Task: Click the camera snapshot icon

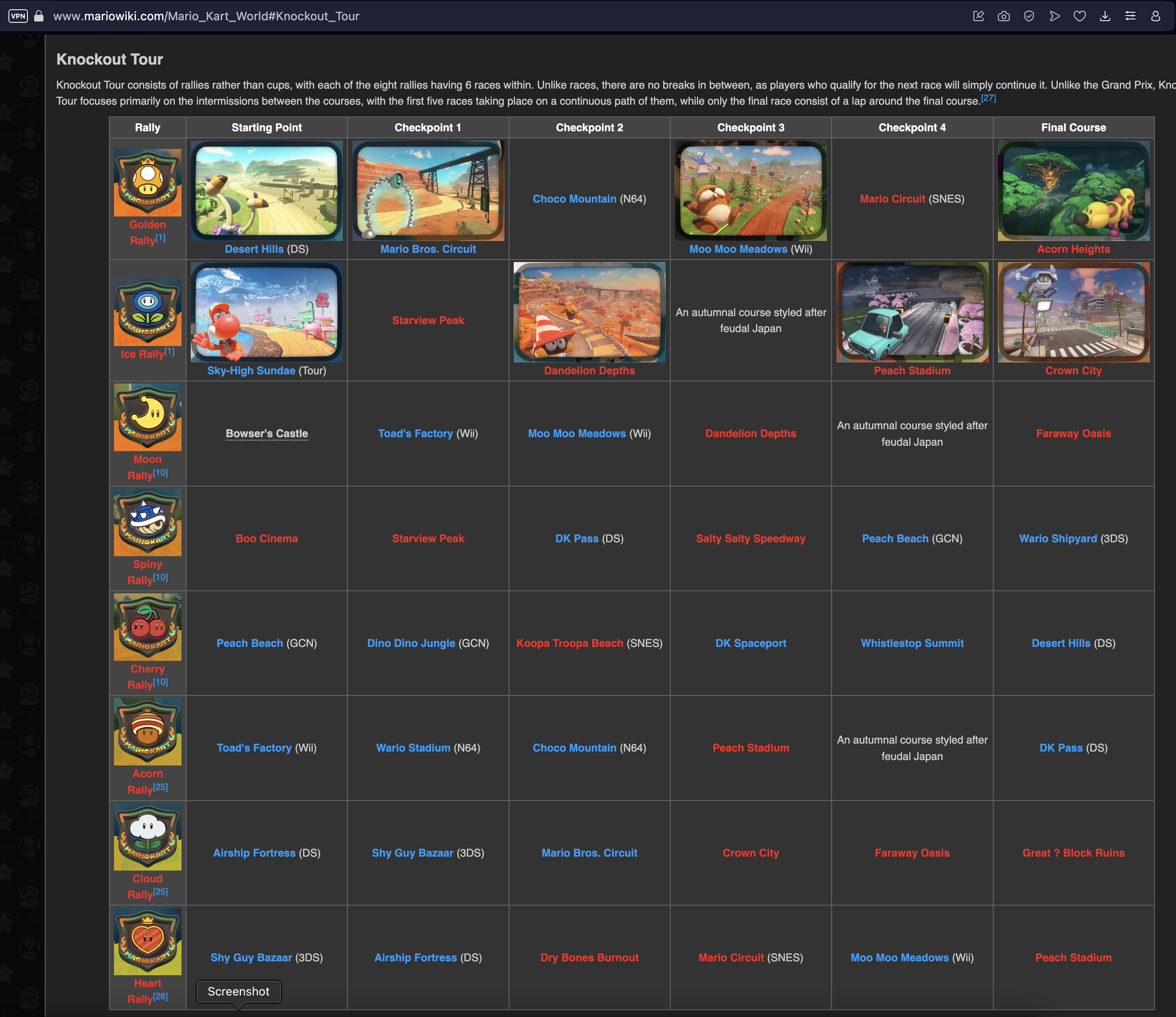Action: [x=1003, y=16]
